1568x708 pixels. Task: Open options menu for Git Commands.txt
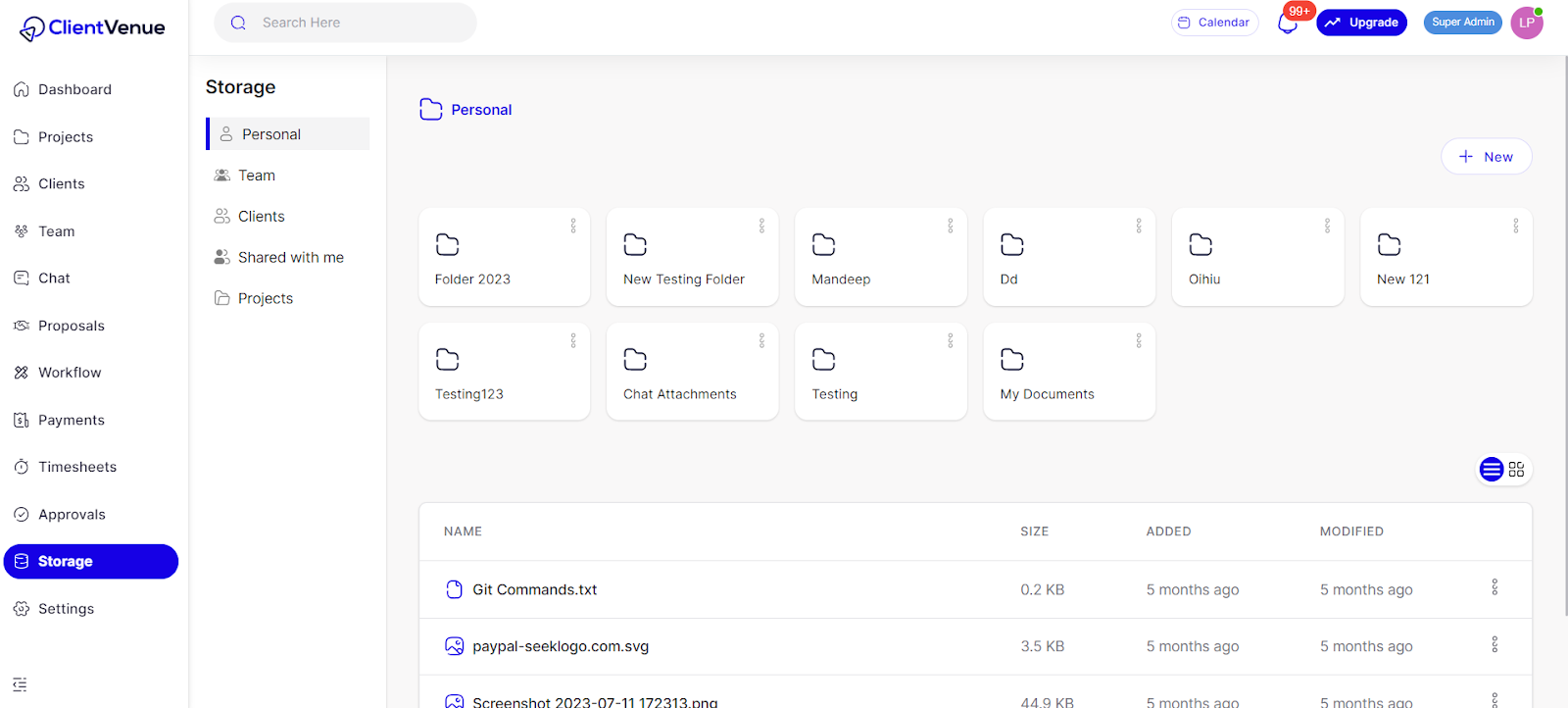(x=1494, y=587)
